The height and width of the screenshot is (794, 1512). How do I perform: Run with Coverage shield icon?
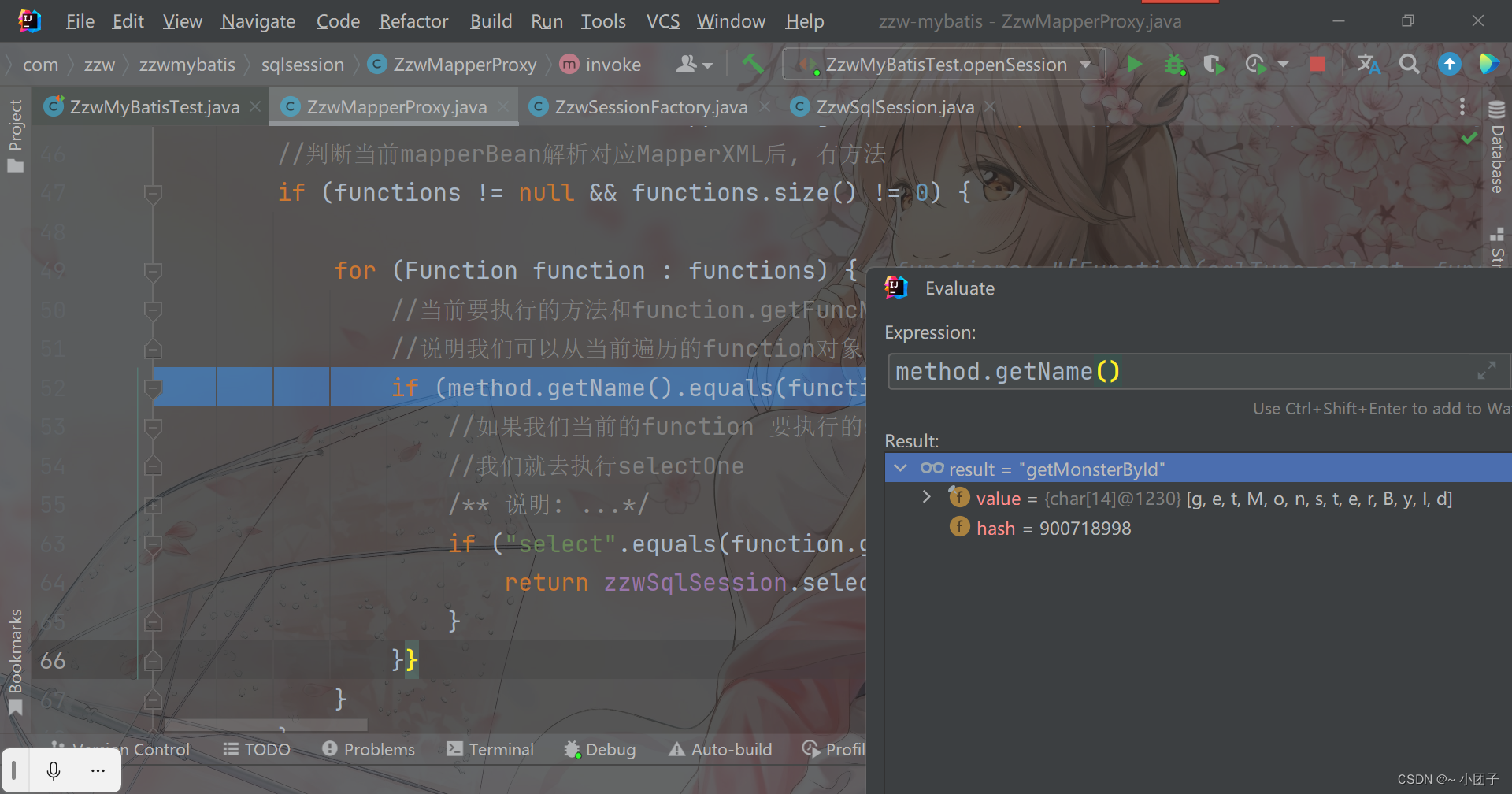[1214, 65]
